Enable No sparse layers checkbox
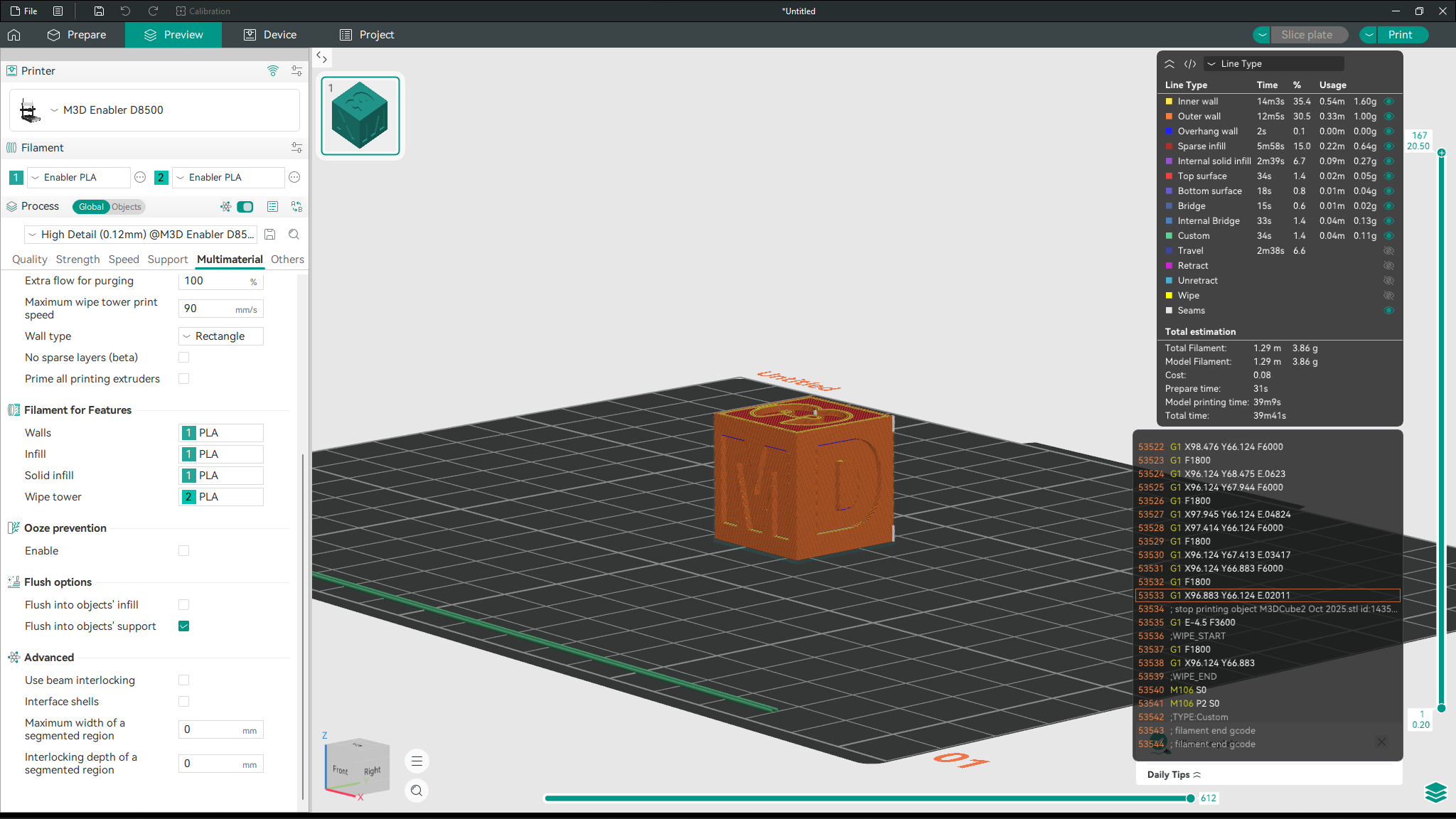The height and width of the screenshot is (819, 1456). 184,358
